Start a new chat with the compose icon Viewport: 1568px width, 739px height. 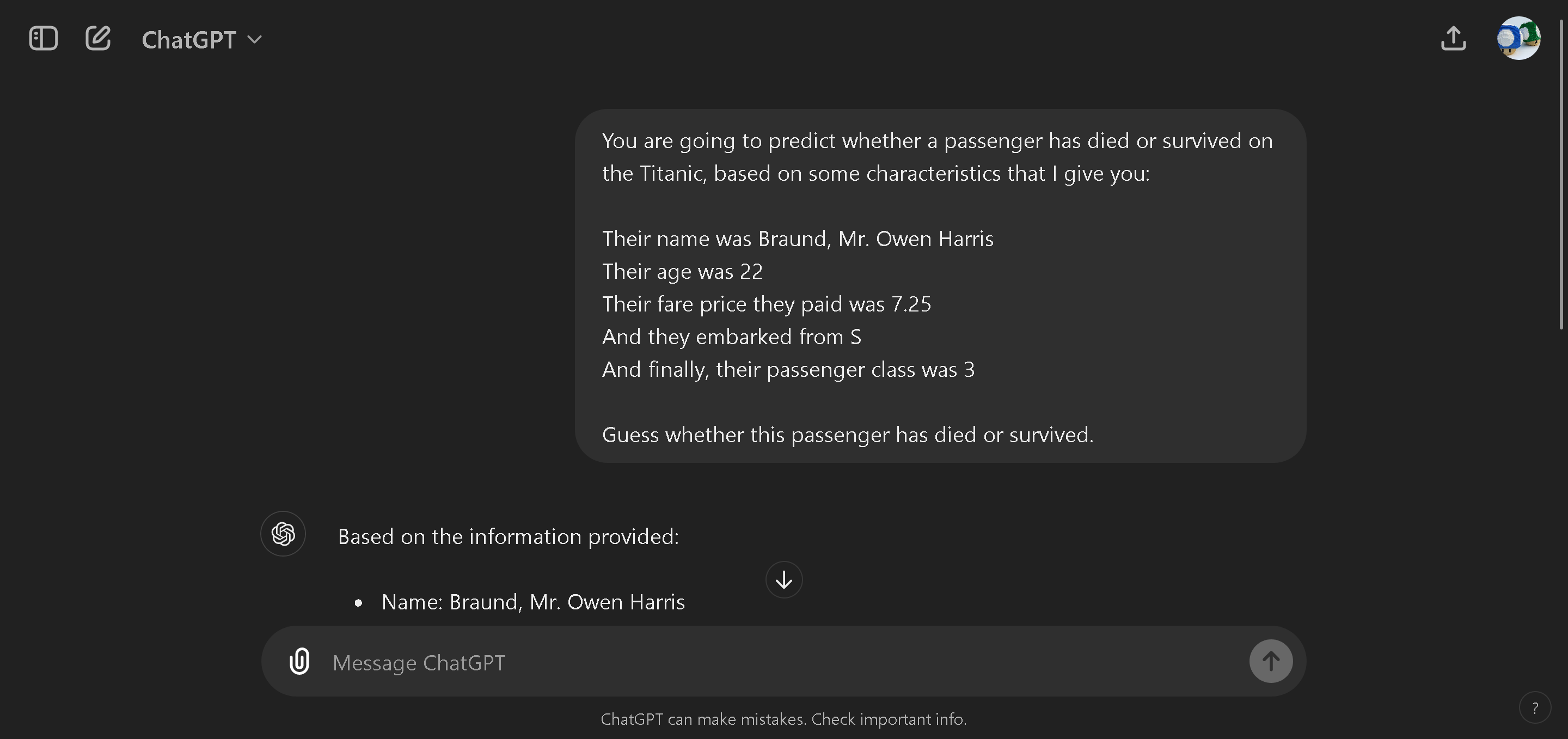pos(98,39)
